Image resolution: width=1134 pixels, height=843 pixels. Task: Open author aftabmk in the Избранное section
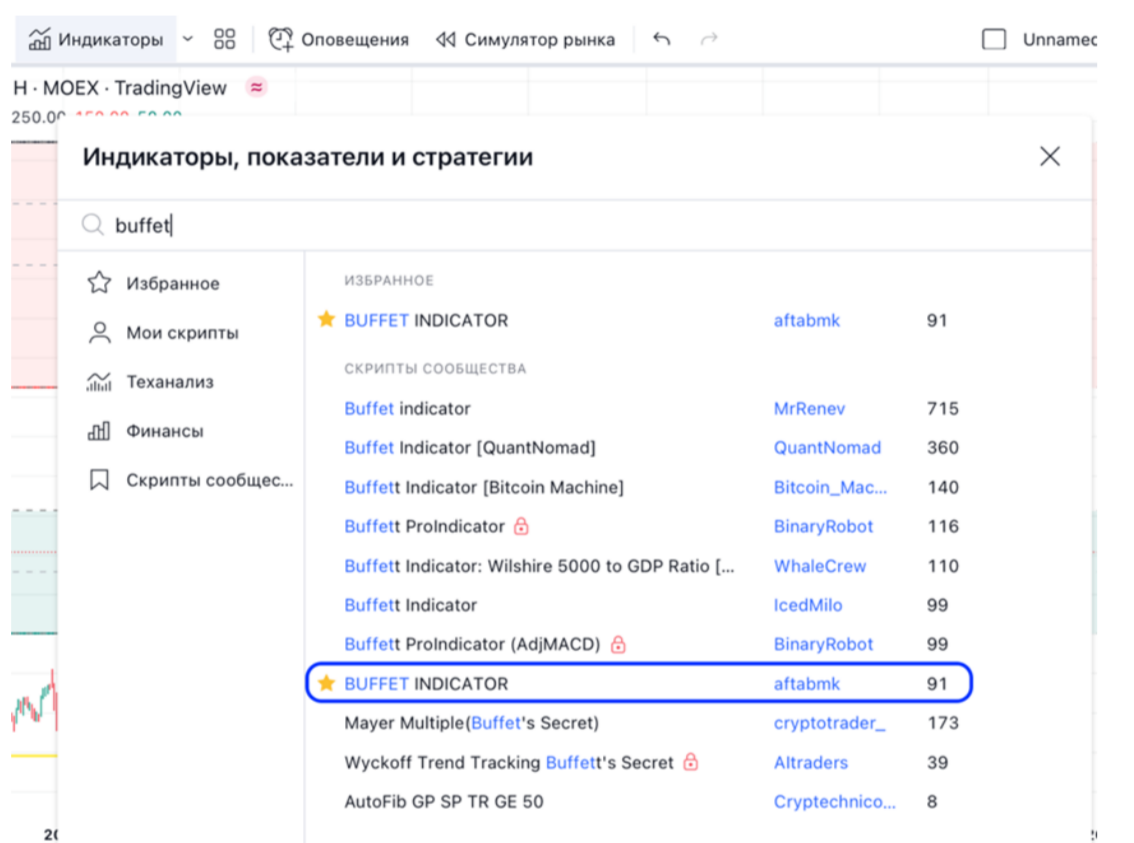806,320
